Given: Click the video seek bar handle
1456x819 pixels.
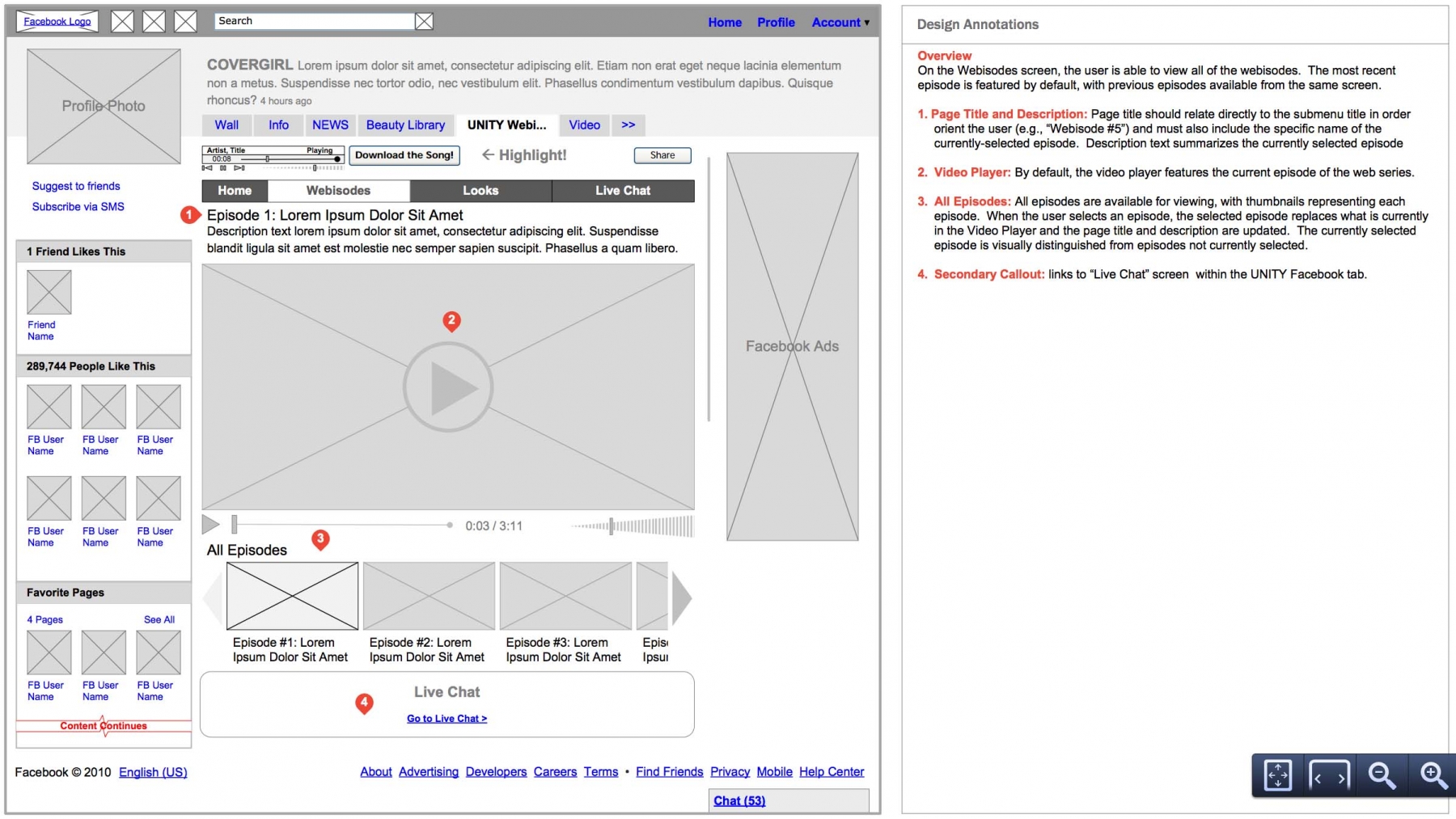Looking at the screenshot, I should [x=235, y=525].
